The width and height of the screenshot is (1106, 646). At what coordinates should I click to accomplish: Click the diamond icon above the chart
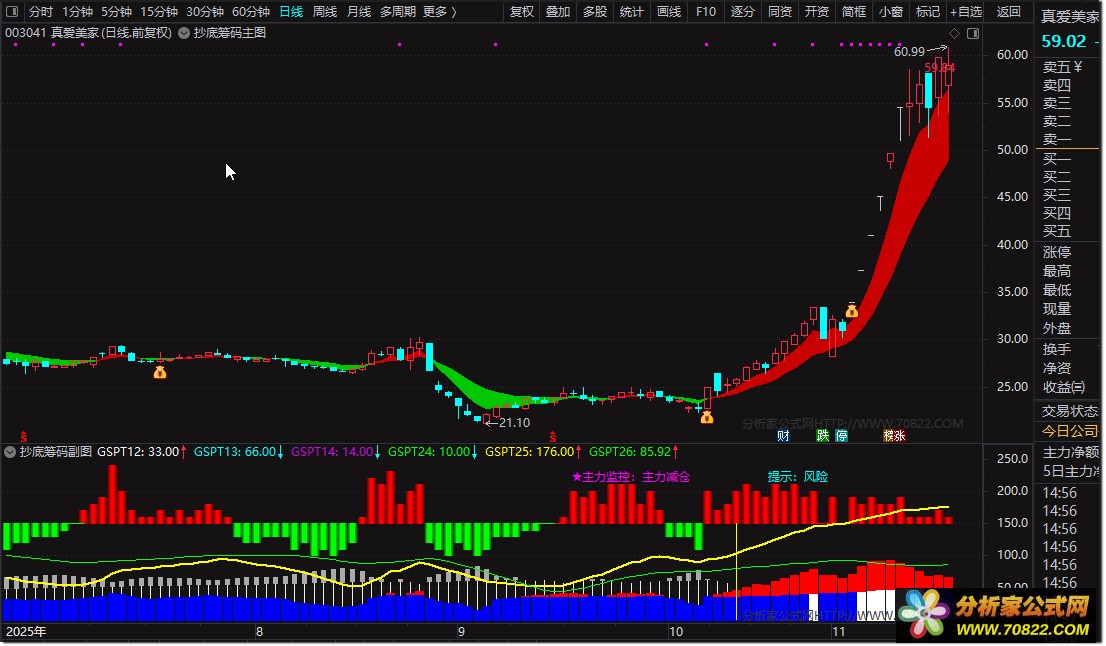(954, 33)
